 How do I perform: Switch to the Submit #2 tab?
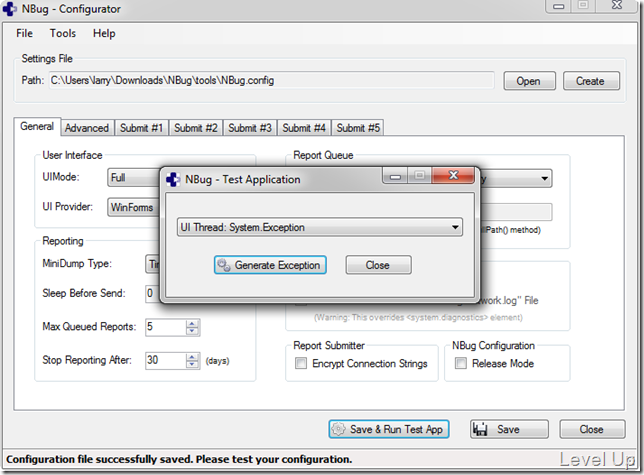click(x=196, y=128)
